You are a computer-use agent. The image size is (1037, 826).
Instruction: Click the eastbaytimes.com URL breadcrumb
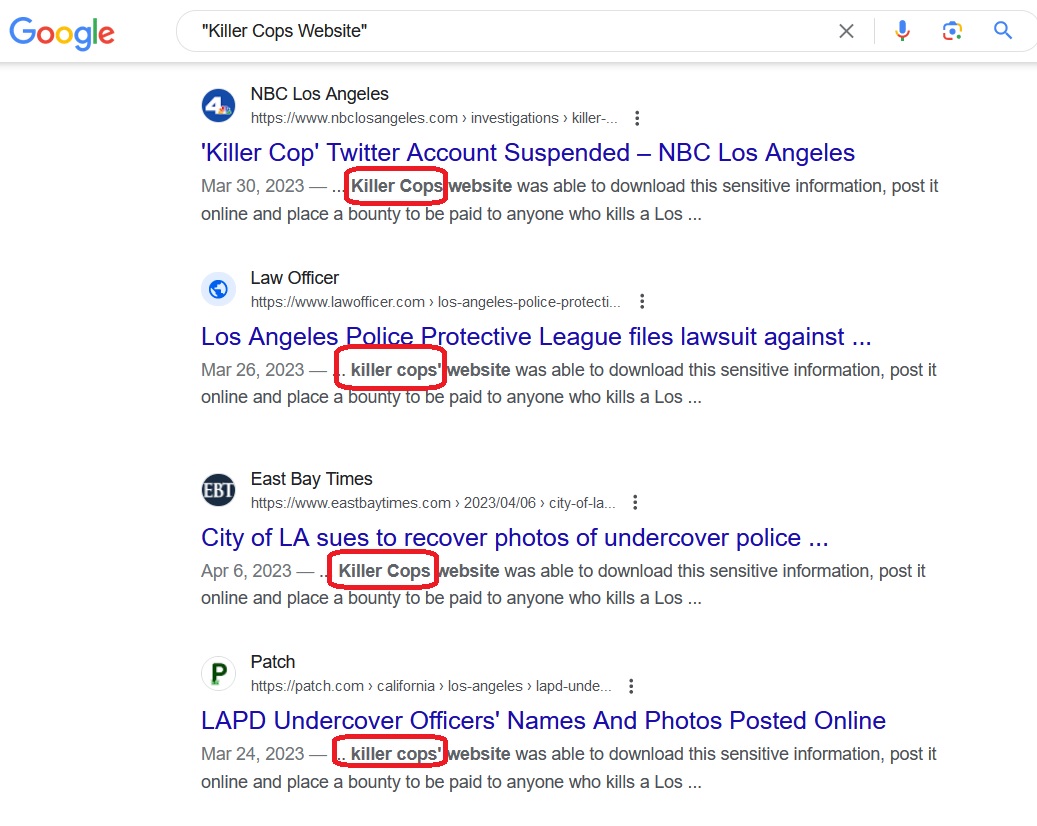coord(433,503)
